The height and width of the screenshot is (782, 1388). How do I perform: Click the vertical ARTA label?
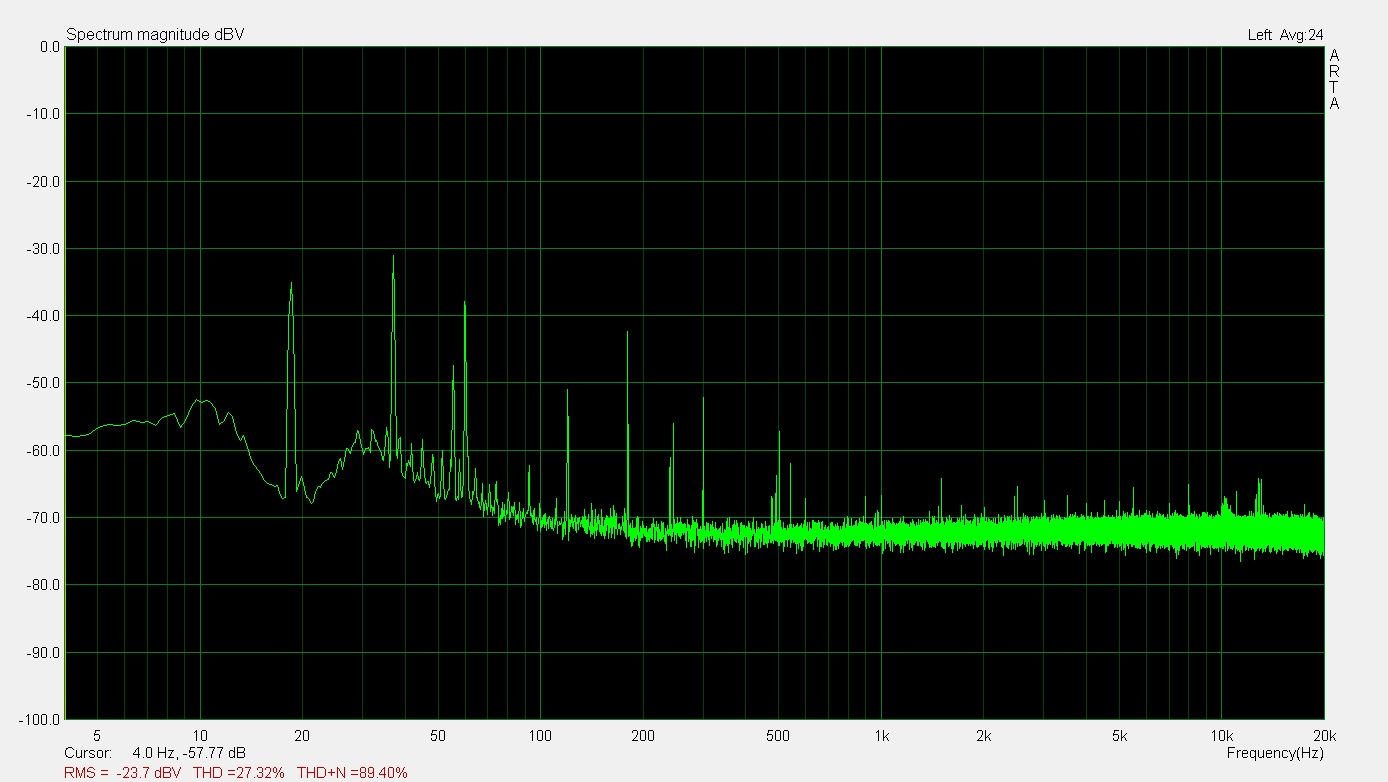(1334, 79)
